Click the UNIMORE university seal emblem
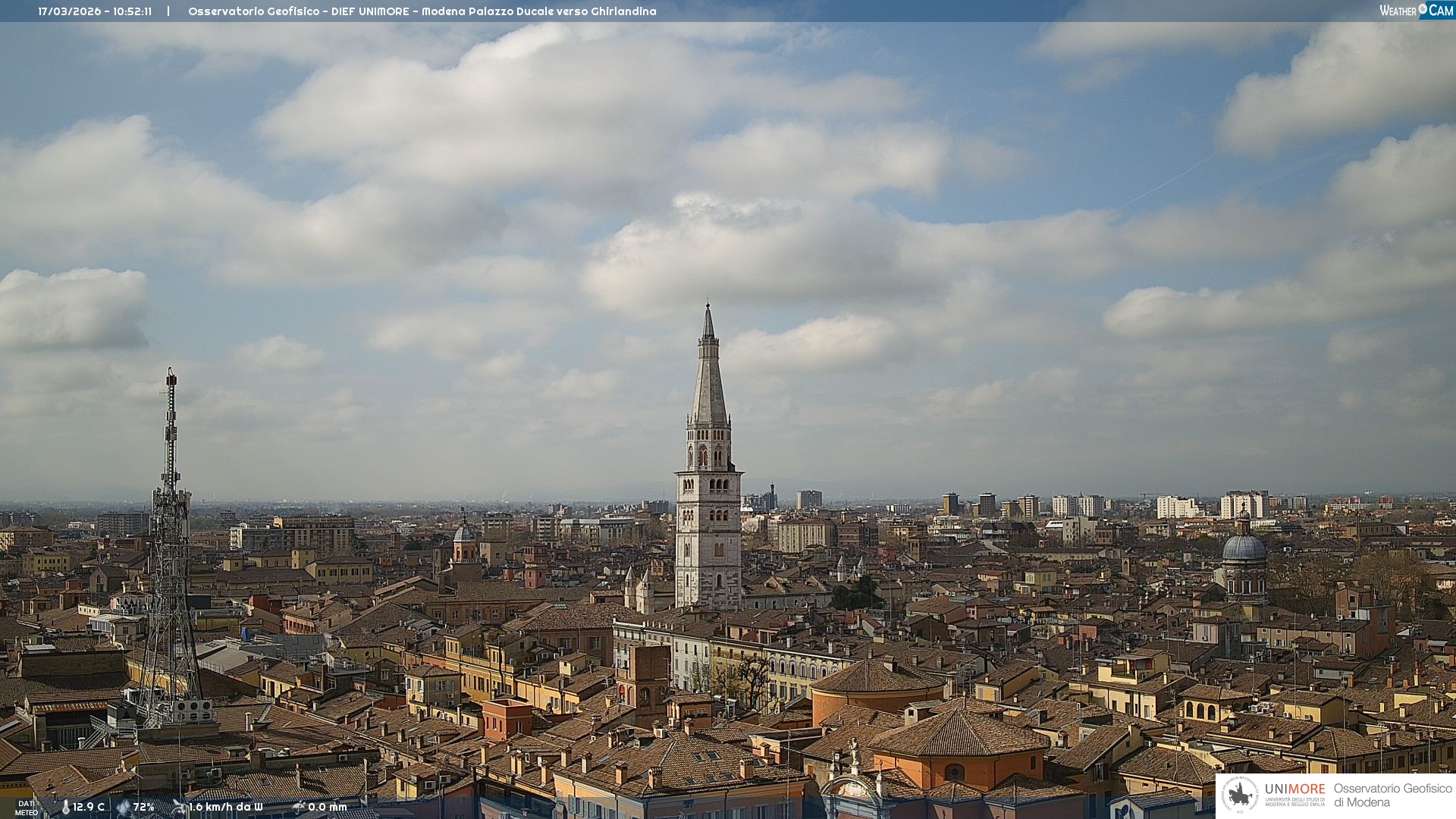1456x819 pixels. click(x=1240, y=795)
